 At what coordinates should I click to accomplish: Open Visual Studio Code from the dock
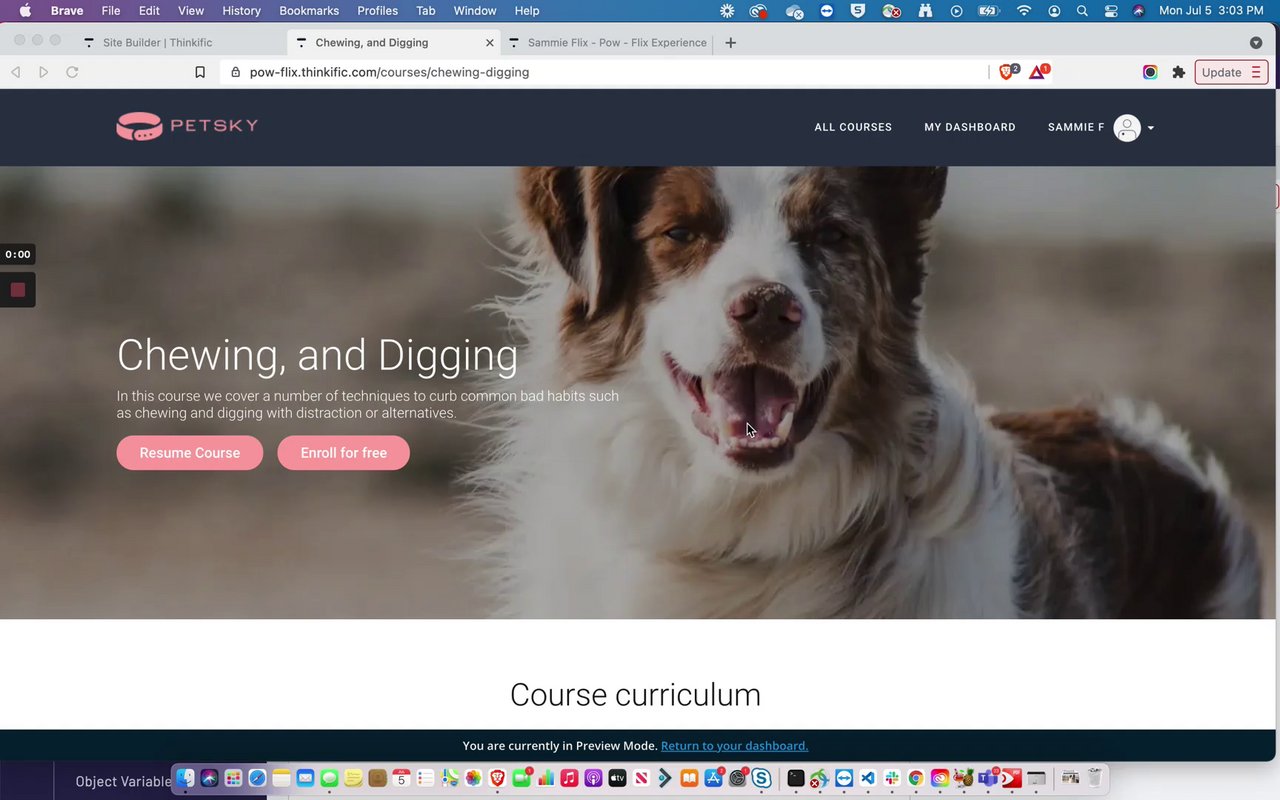868,778
